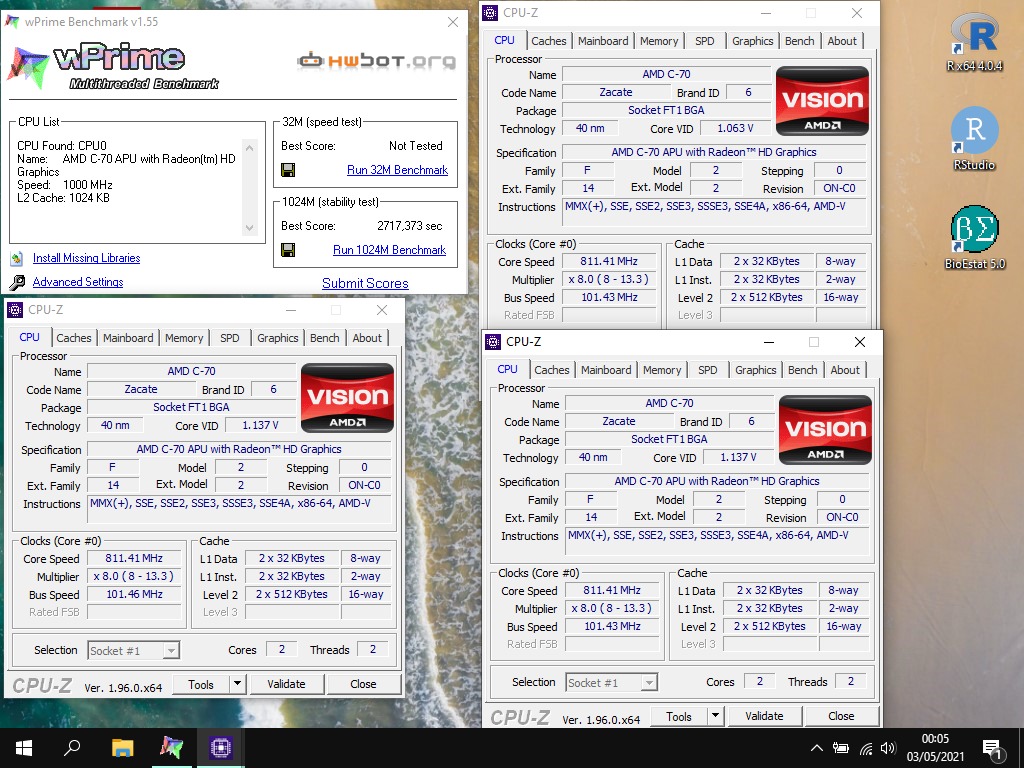This screenshot has width=1024, height=768.
Task: Click the VISION AMD logo in top-right CPU-Z
Action: [x=822, y=101]
